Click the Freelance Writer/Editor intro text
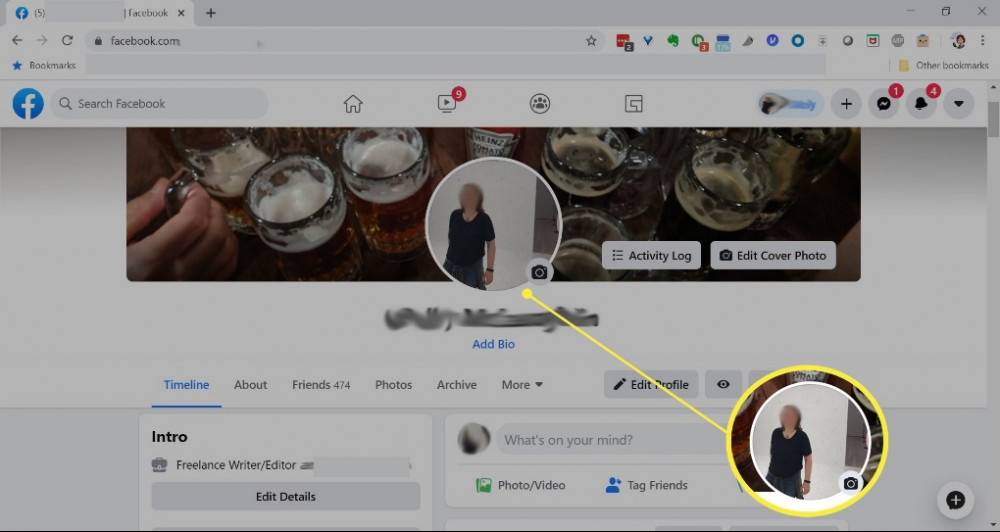Viewport: 1000px width, 532px height. pos(236,465)
